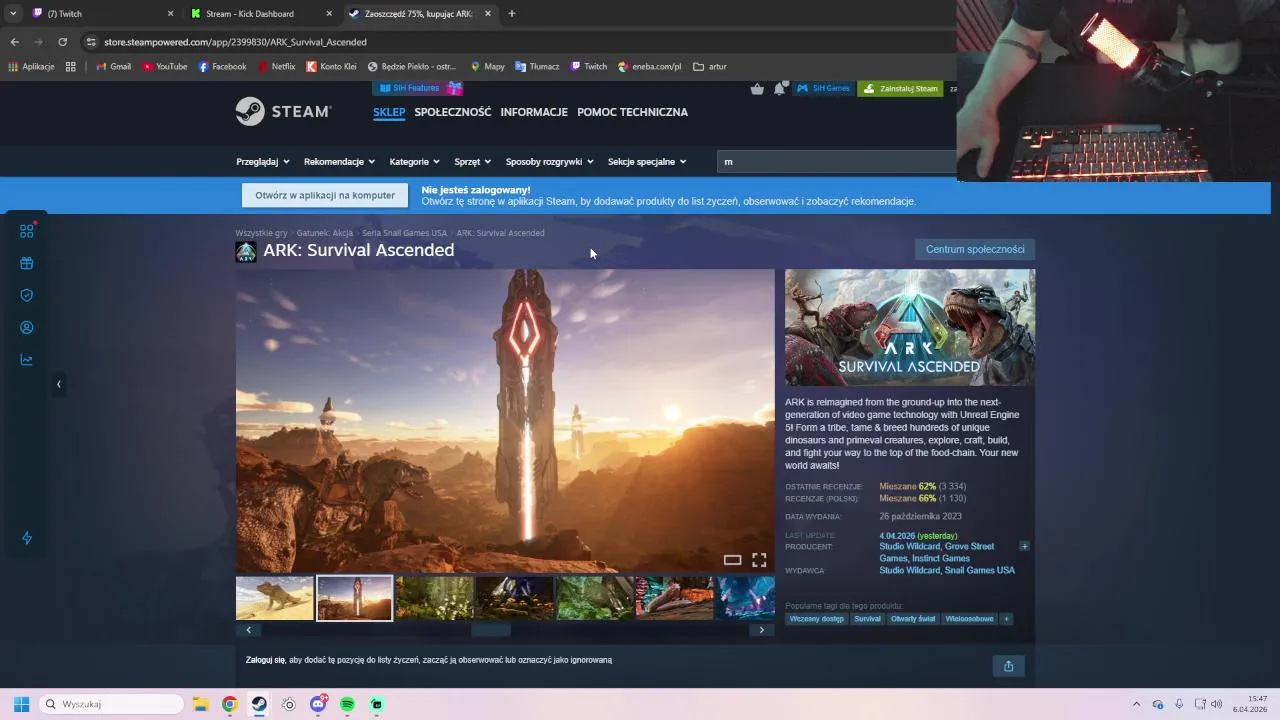Click the ARK game small icon next to title
The width and height of the screenshot is (1280, 720).
click(x=245, y=251)
